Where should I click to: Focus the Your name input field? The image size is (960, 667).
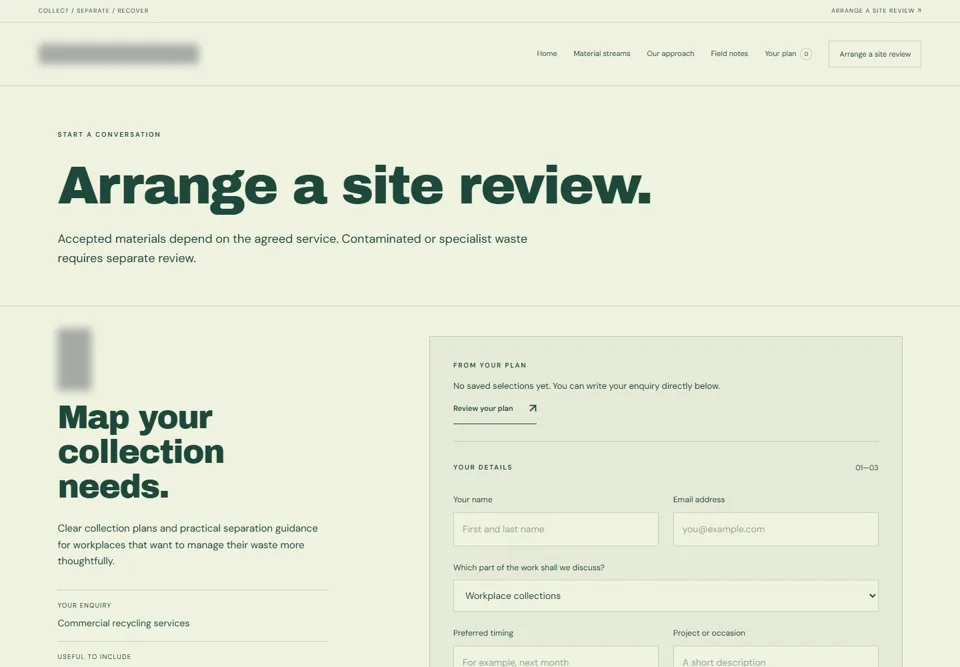pyautogui.click(x=555, y=529)
